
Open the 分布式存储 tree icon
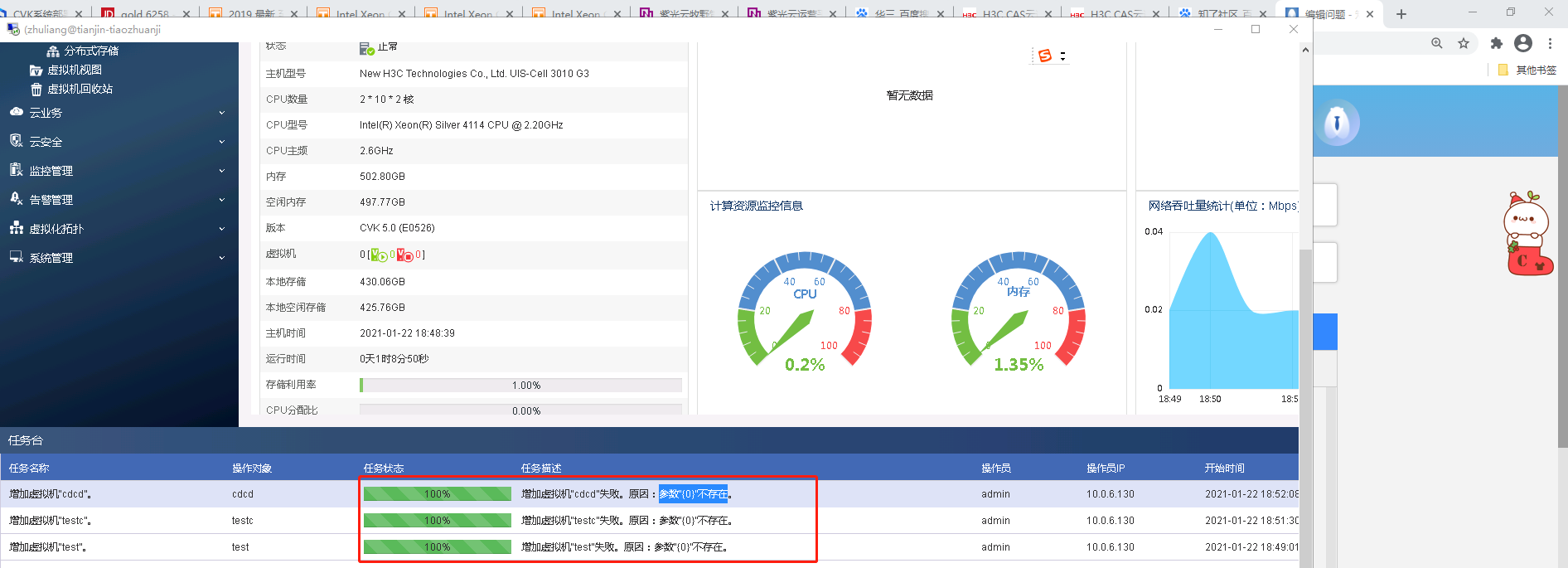(x=53, y=51)
